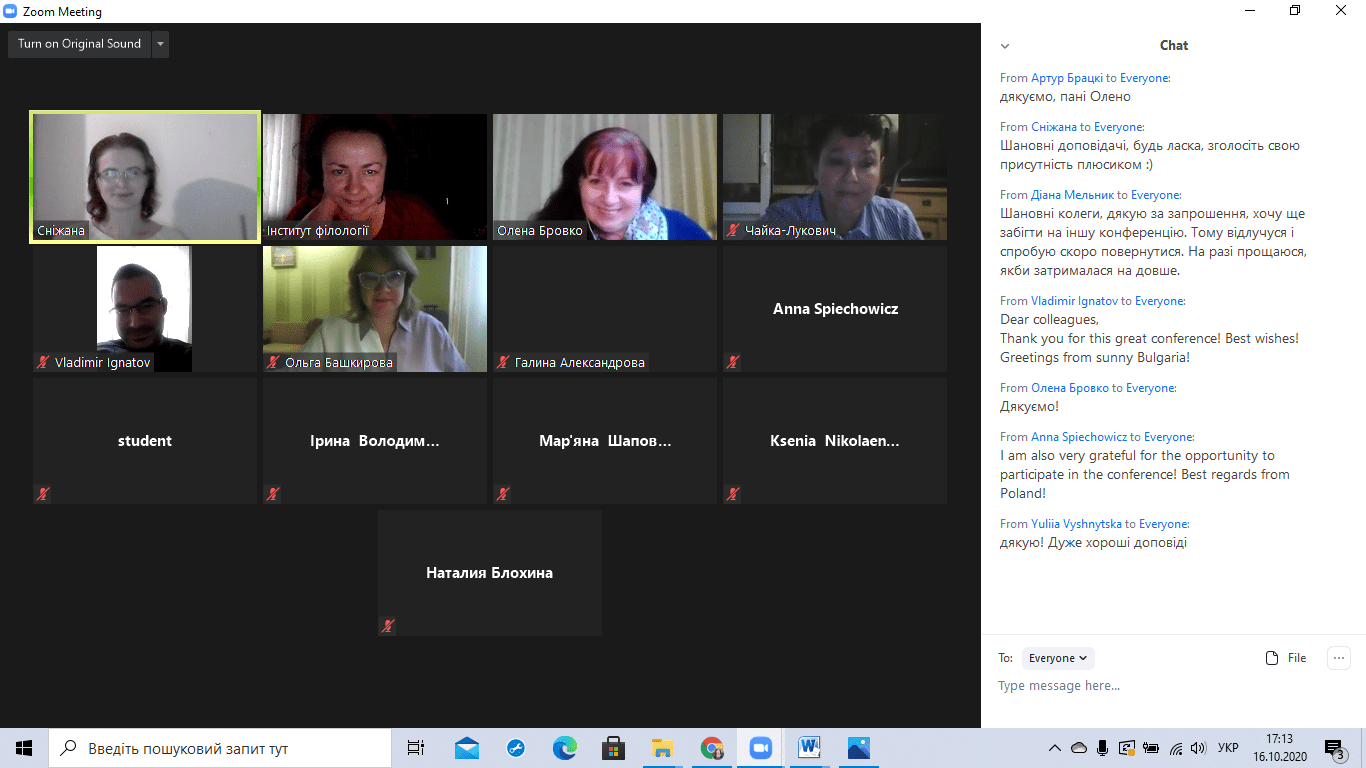1366x768 pixels.
Task: Show hidden system tray icons
Action: pyautogui.click(x=1054, y=748)
